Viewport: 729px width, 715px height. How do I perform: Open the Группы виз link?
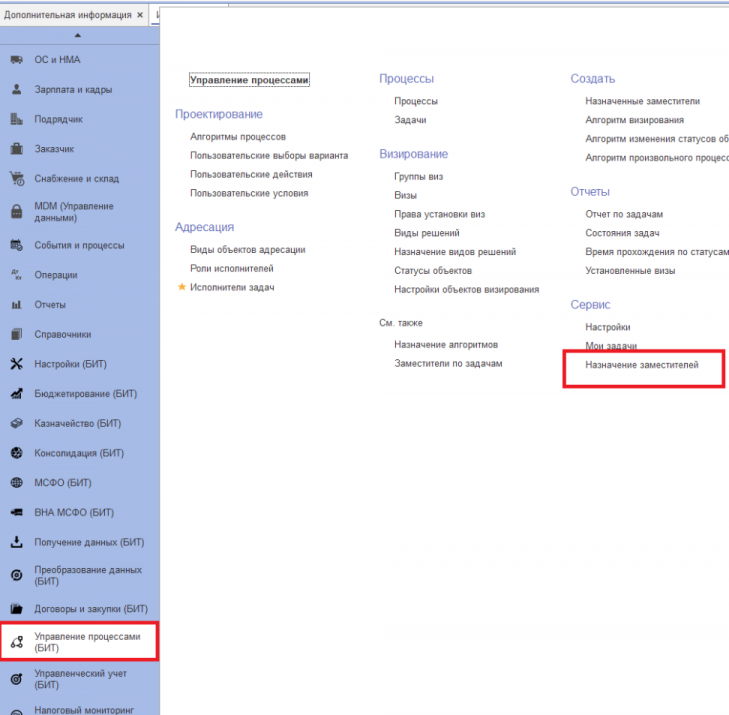point(418,177)
